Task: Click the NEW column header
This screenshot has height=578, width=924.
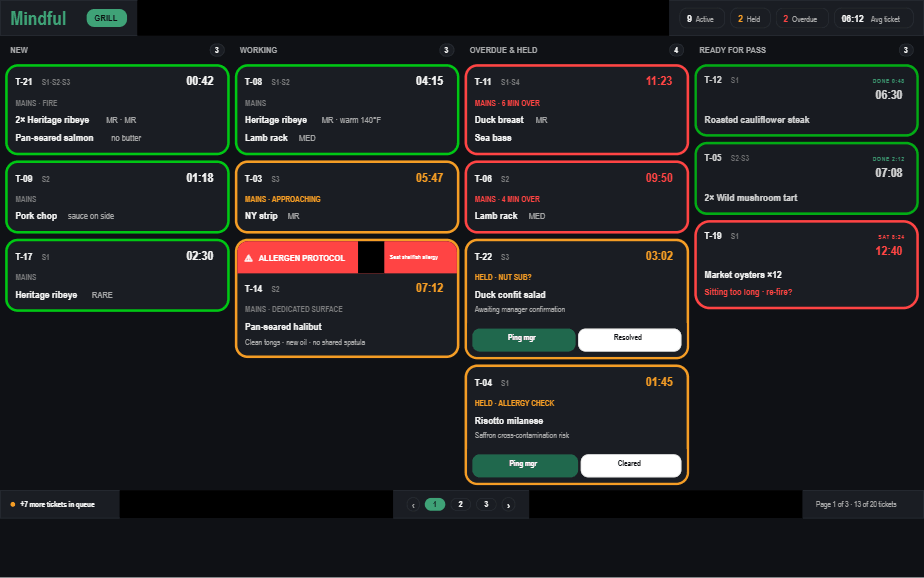Action: pos(19,50)
